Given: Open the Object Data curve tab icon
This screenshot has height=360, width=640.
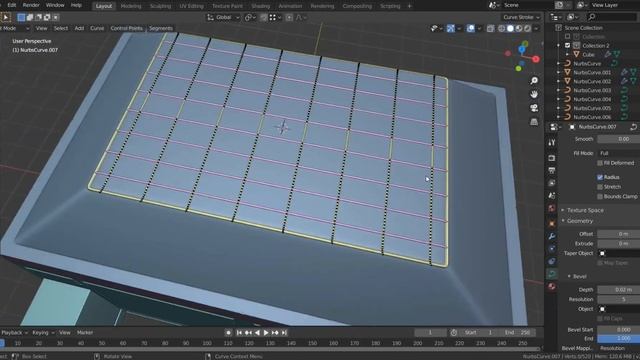Looking at the screenshot, I should [552, 274].
